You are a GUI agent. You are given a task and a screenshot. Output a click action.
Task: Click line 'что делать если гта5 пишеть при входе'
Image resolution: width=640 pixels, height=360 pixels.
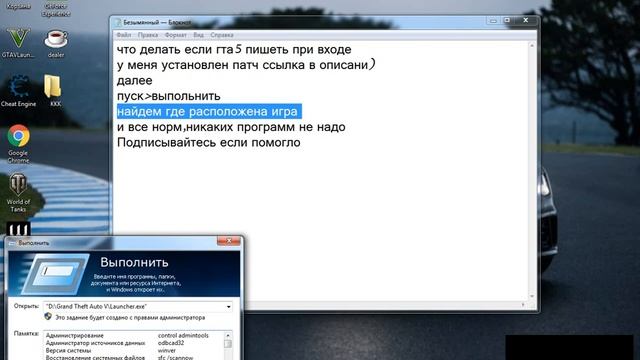(234, 49)
